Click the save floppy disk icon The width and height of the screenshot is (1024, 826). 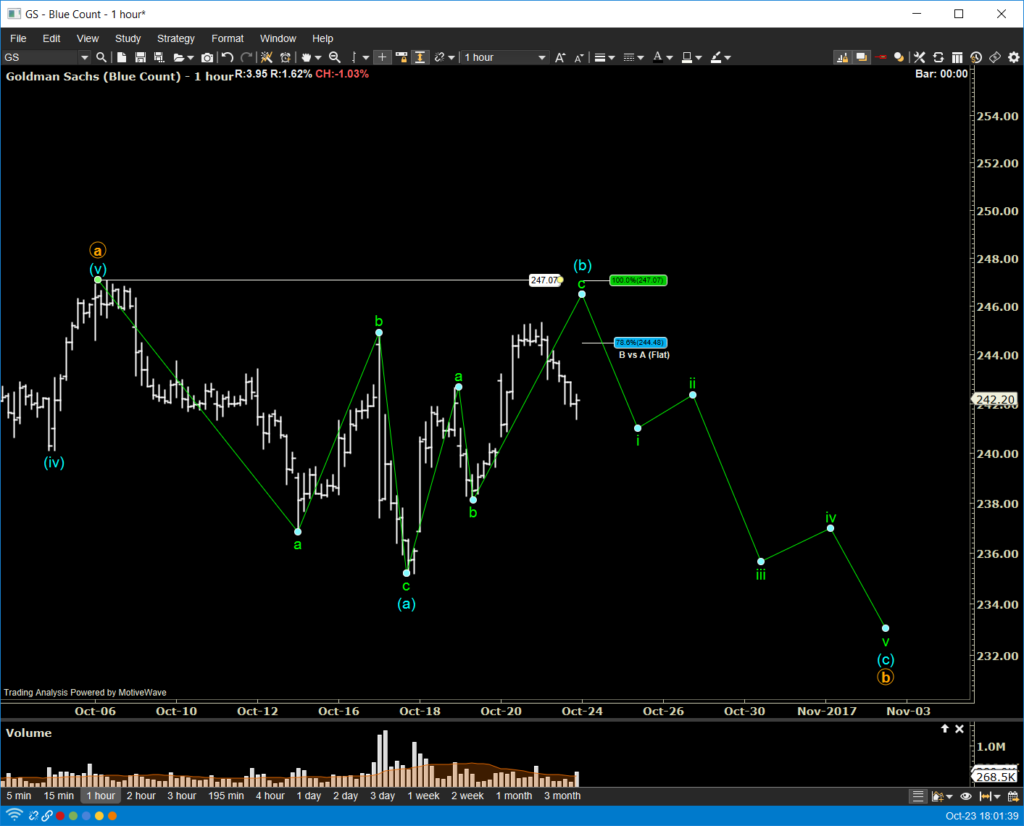140,57
